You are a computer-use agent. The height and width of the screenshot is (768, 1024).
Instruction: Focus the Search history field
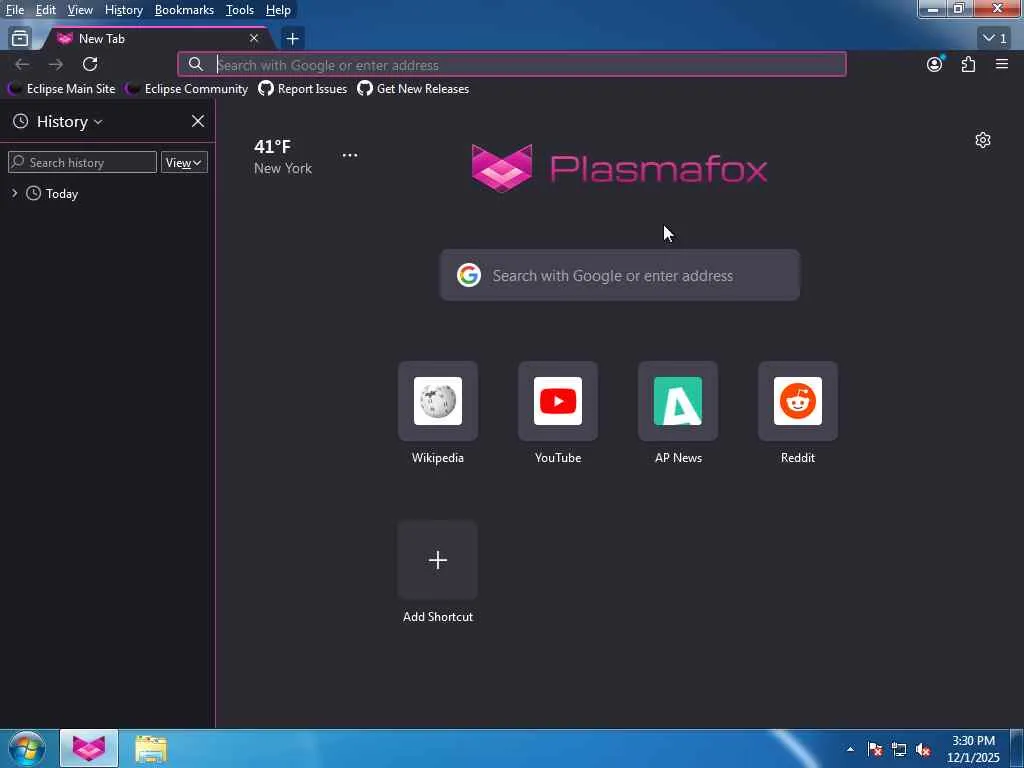[x=82, y=163]
